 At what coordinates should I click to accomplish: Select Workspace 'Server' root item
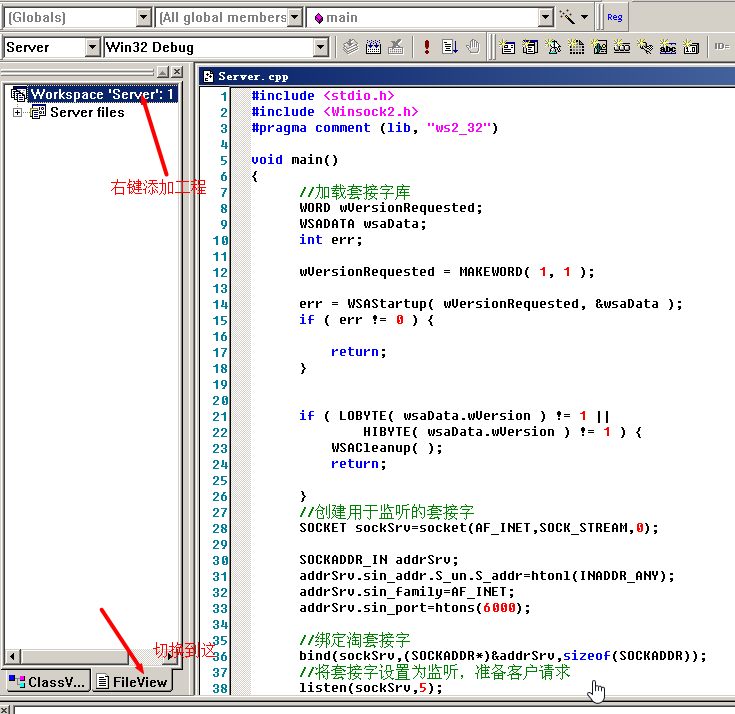[x=102, y=94]
